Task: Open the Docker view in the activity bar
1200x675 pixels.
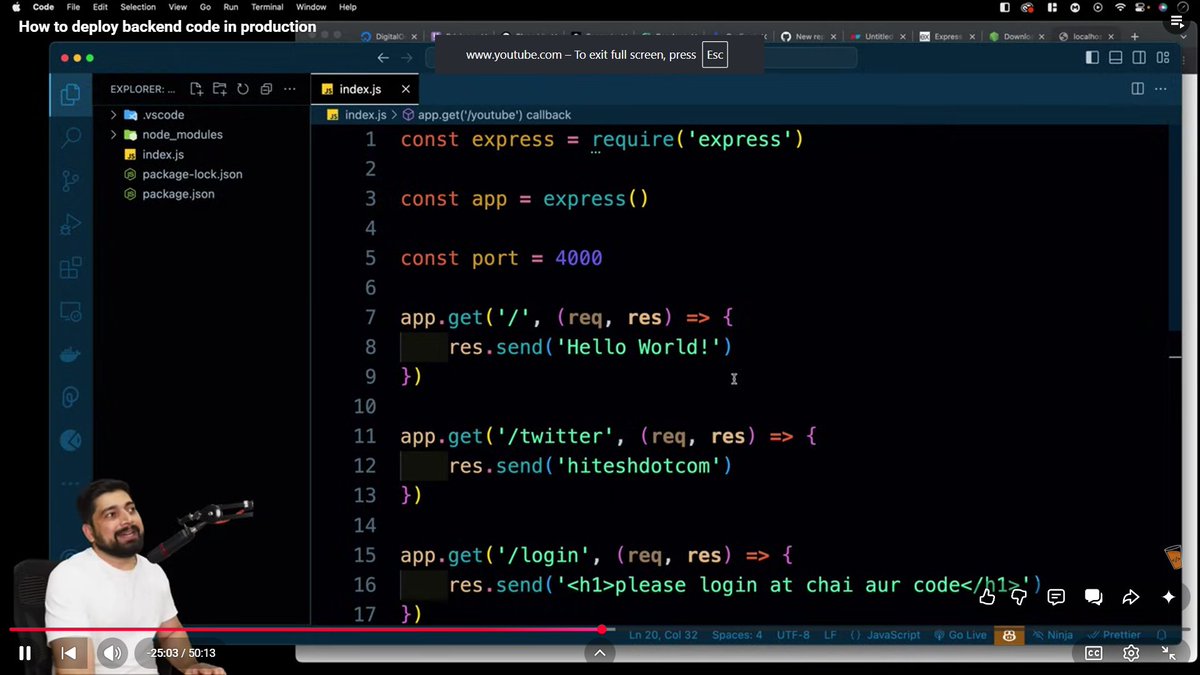Action: point(71,355)
